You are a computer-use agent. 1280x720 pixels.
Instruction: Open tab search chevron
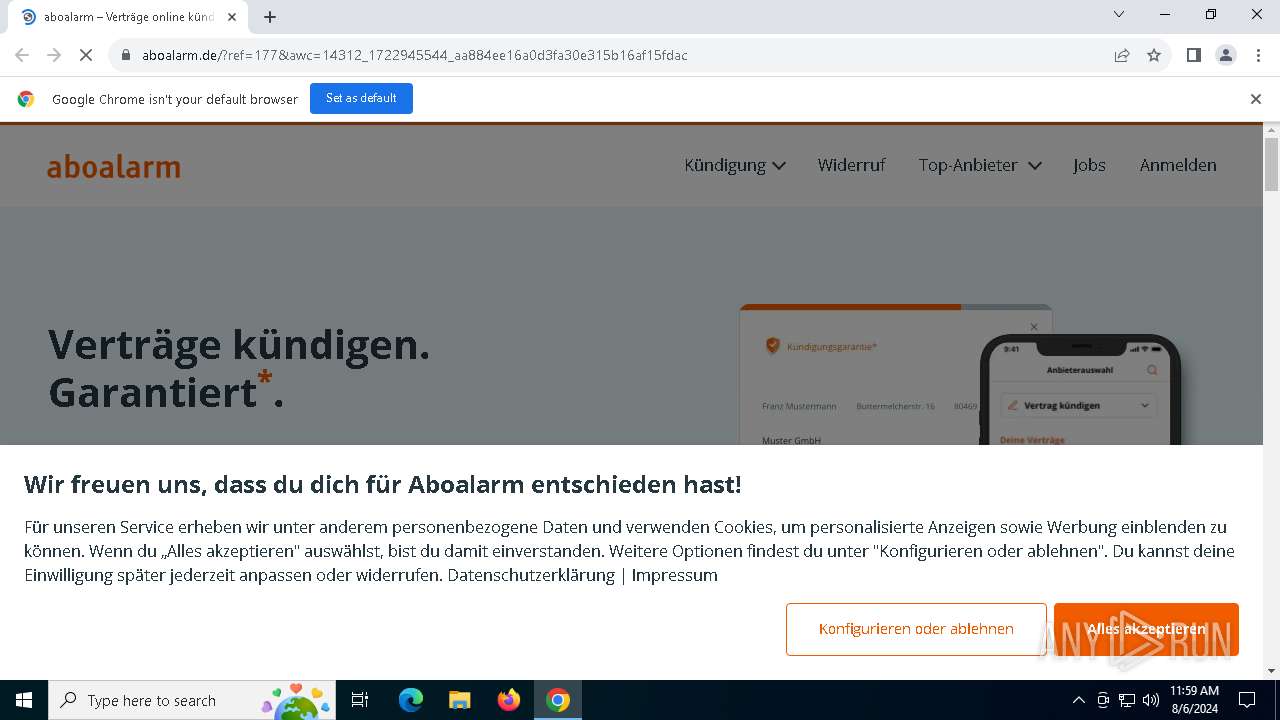click(x=1119, y=14)
